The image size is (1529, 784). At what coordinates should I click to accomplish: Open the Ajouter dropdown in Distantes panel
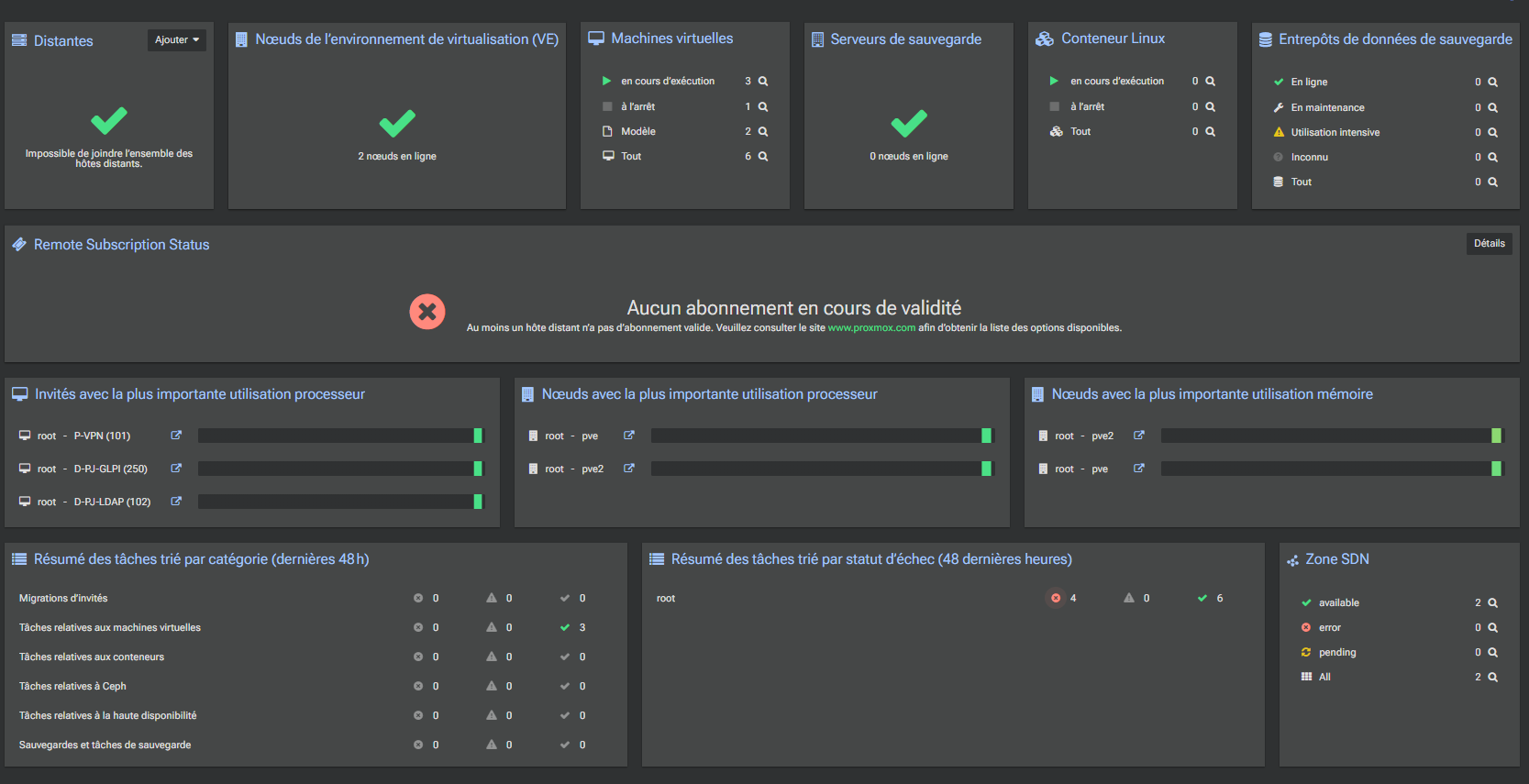(x=177, y=40)
